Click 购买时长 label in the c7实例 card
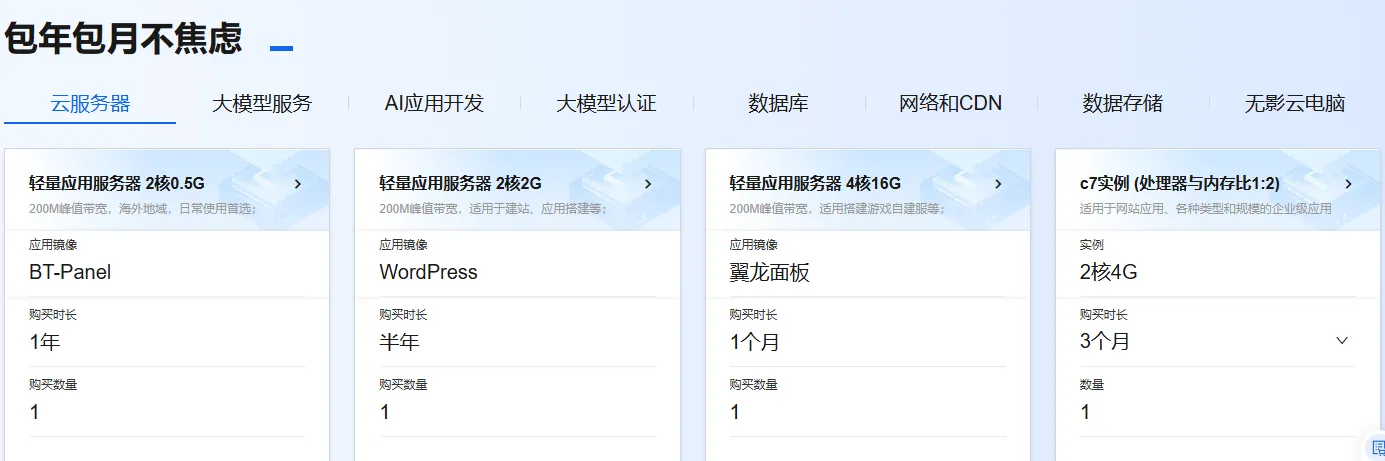Viewport: 1385px width, 461px height. [1103, 315]
